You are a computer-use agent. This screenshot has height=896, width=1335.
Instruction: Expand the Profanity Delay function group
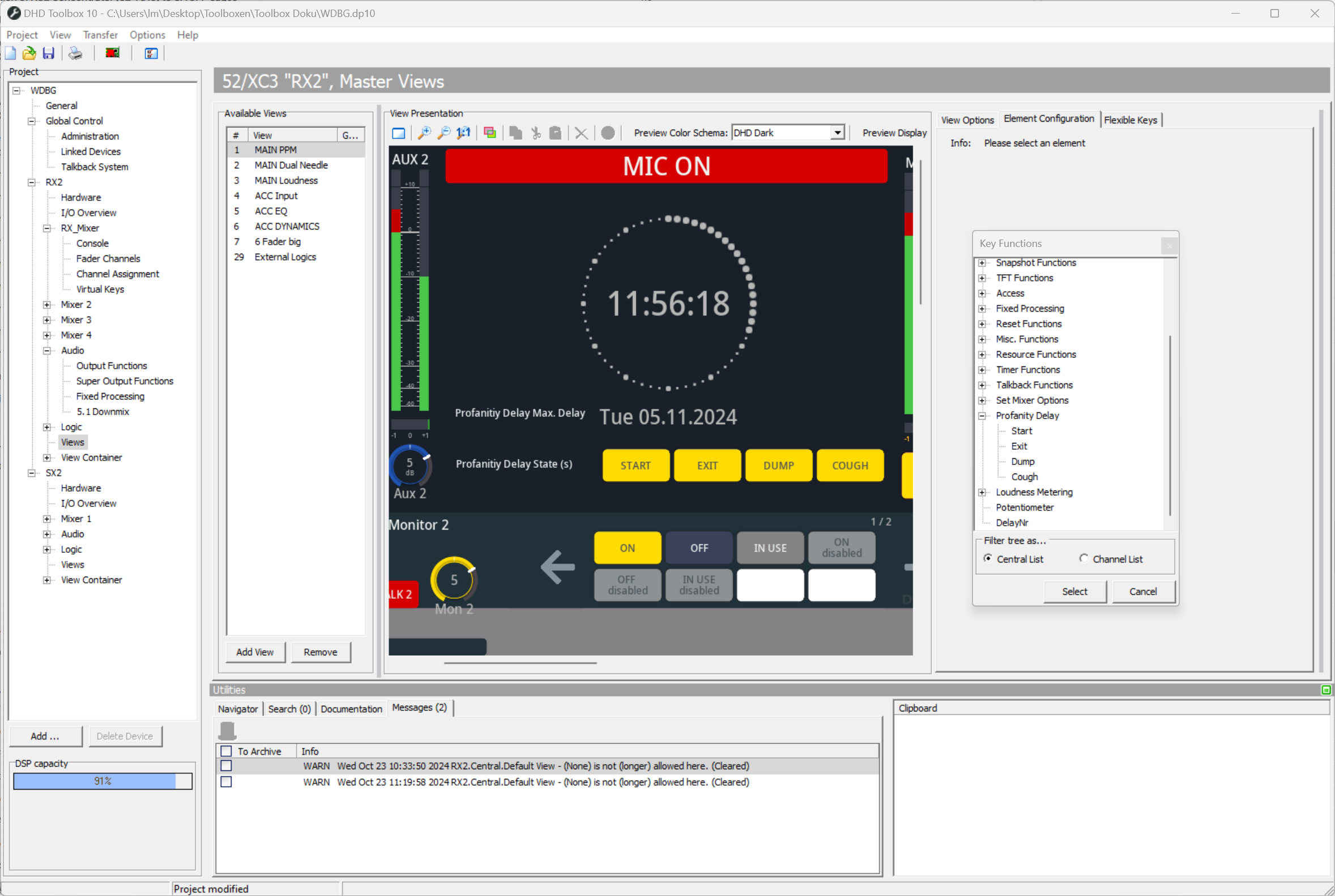[982, 415]
